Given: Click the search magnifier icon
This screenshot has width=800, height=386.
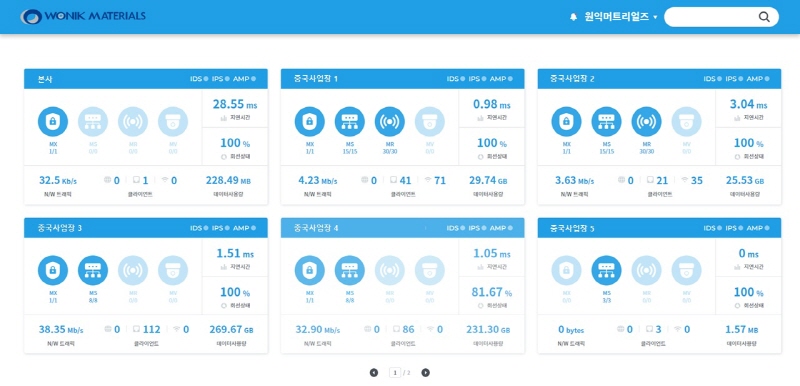Looking at the screenshot, I should (764, 17).
